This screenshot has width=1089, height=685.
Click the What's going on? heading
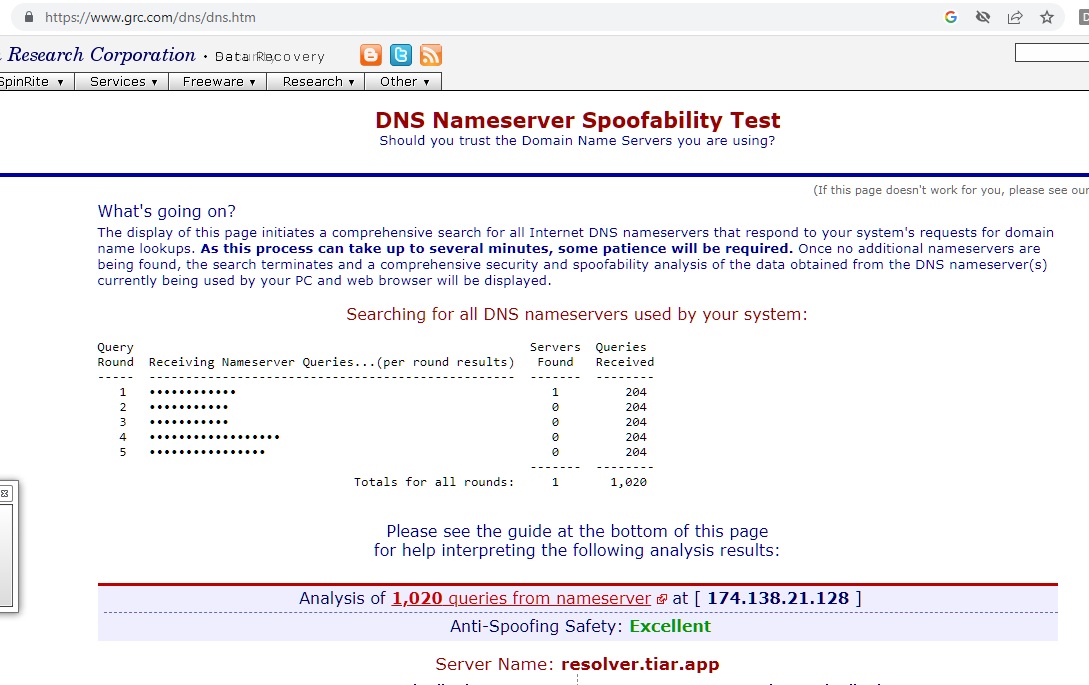click(167, 211)
